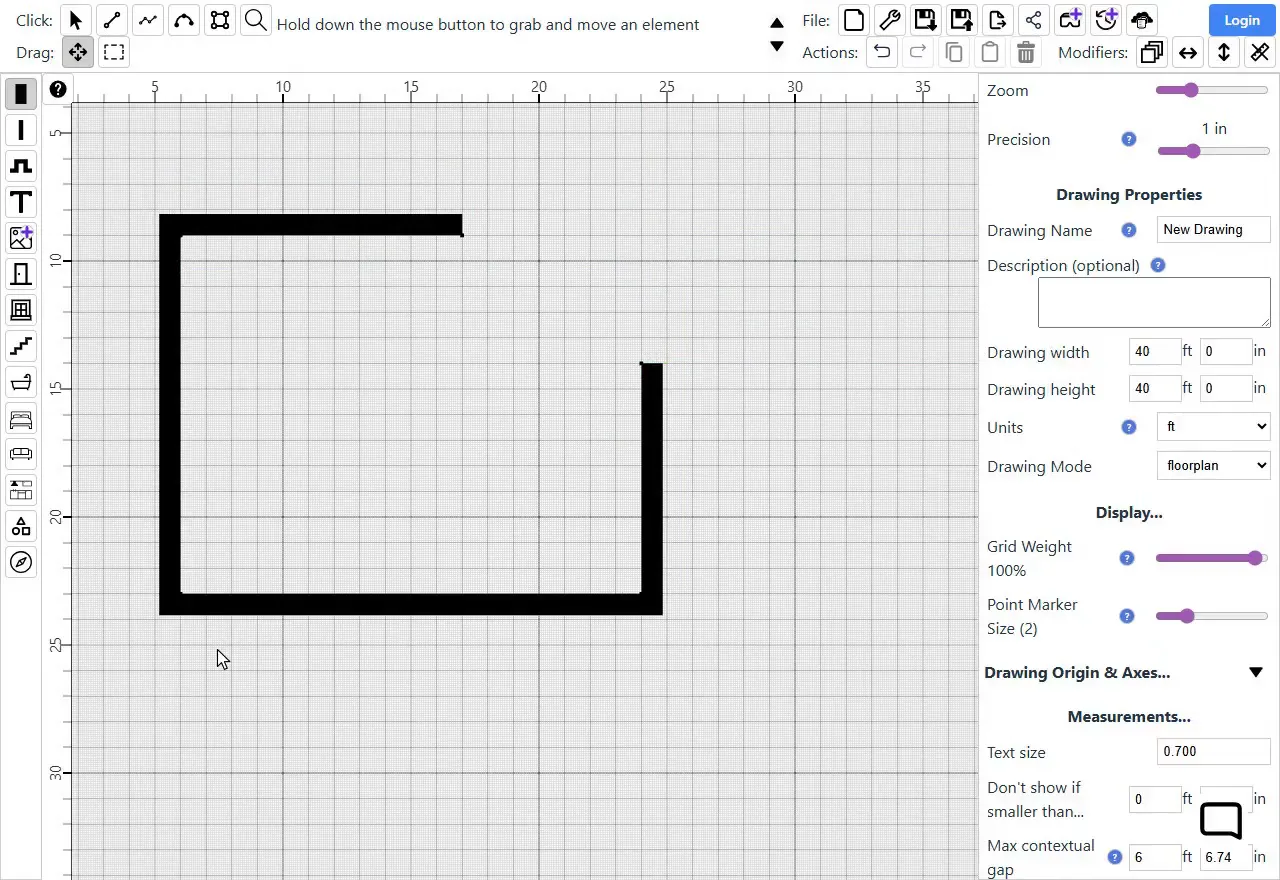Pick the compass symbol tool
This screenshot has height=880, width=1280.
(x=21, y=562)
